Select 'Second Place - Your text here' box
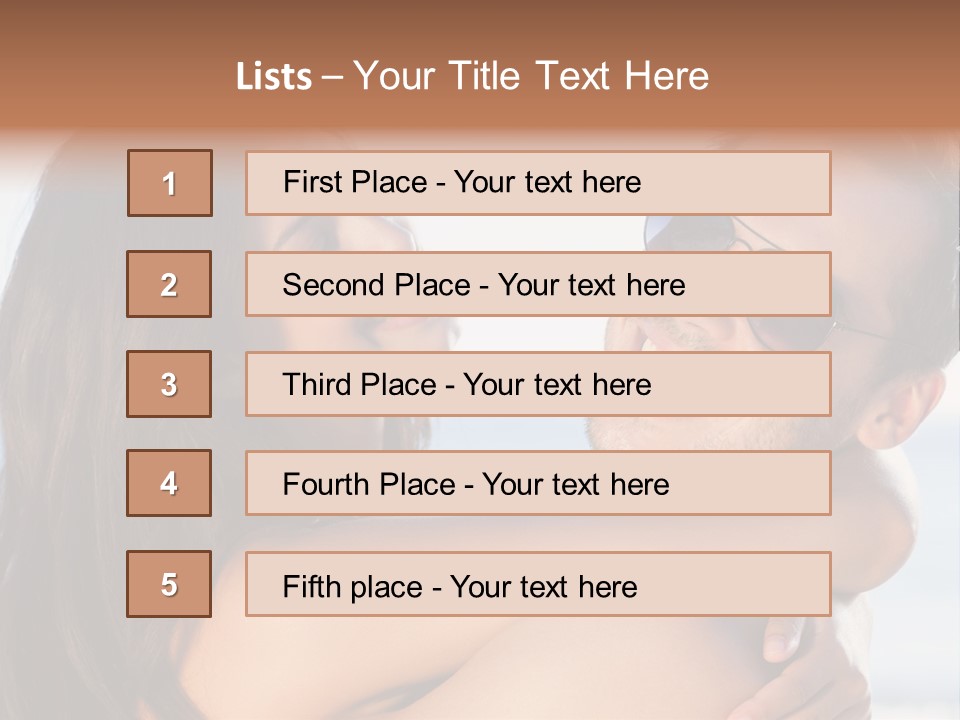960x720 pixels. pos(538,284)
